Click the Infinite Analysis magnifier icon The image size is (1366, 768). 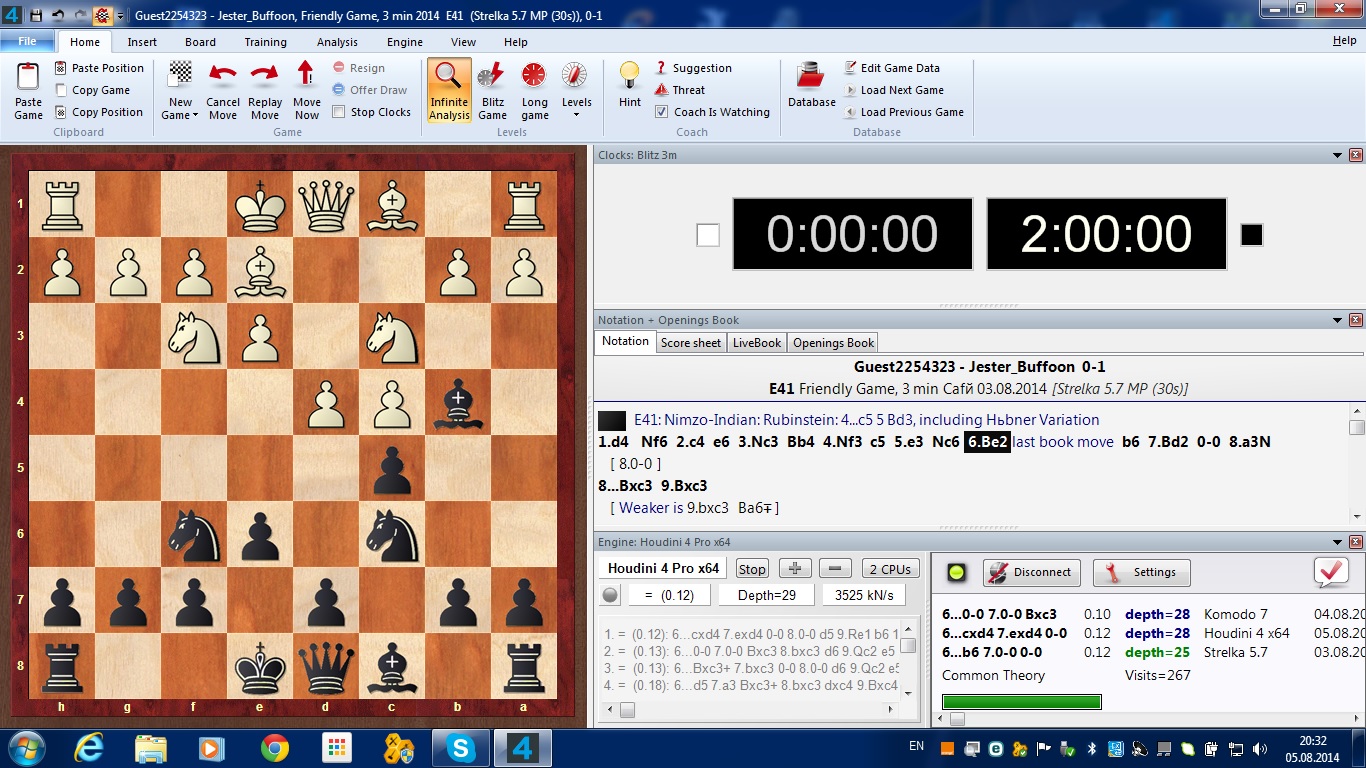coord(449,77)
